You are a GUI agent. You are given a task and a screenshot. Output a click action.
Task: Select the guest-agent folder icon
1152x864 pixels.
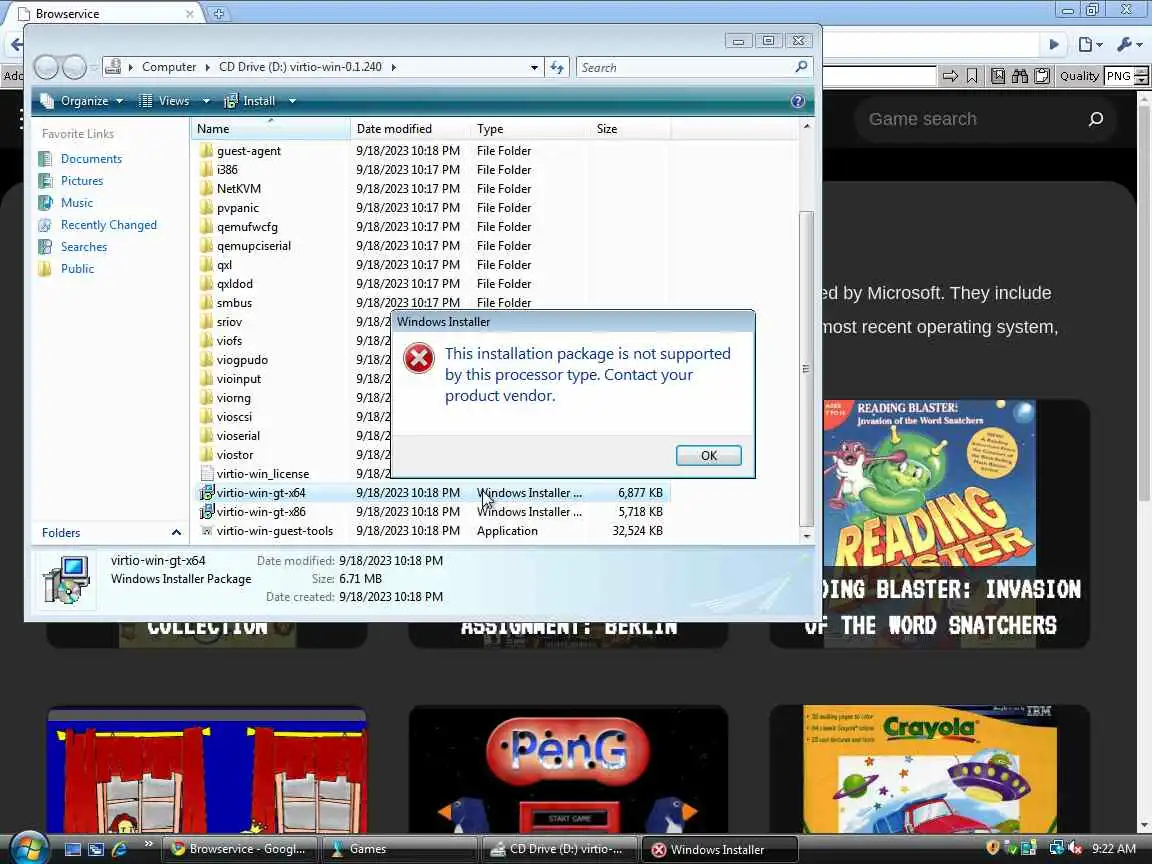tap(206, 151)
